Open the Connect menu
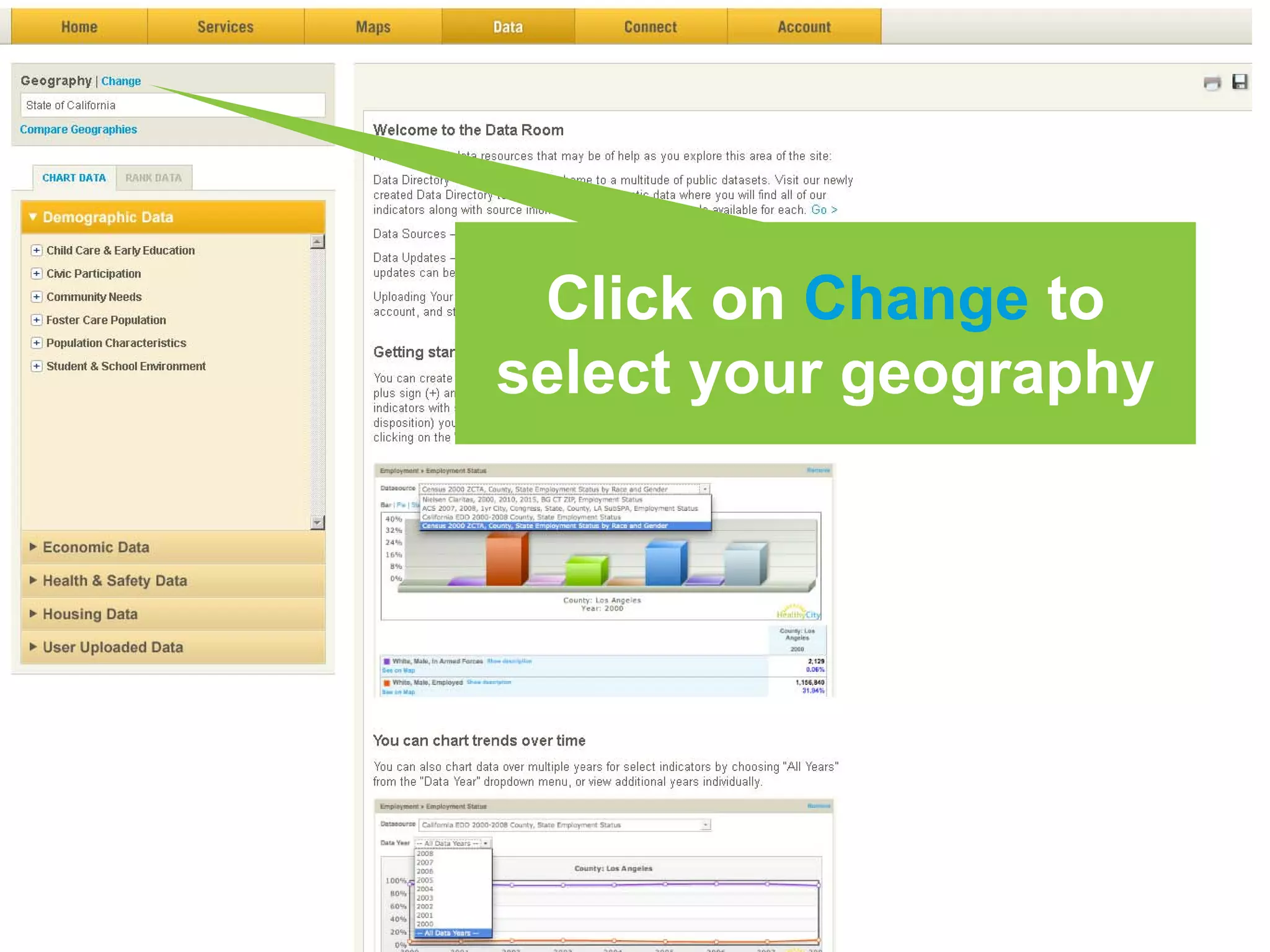This screenshot has width=1270, height=952. [651, 27]
